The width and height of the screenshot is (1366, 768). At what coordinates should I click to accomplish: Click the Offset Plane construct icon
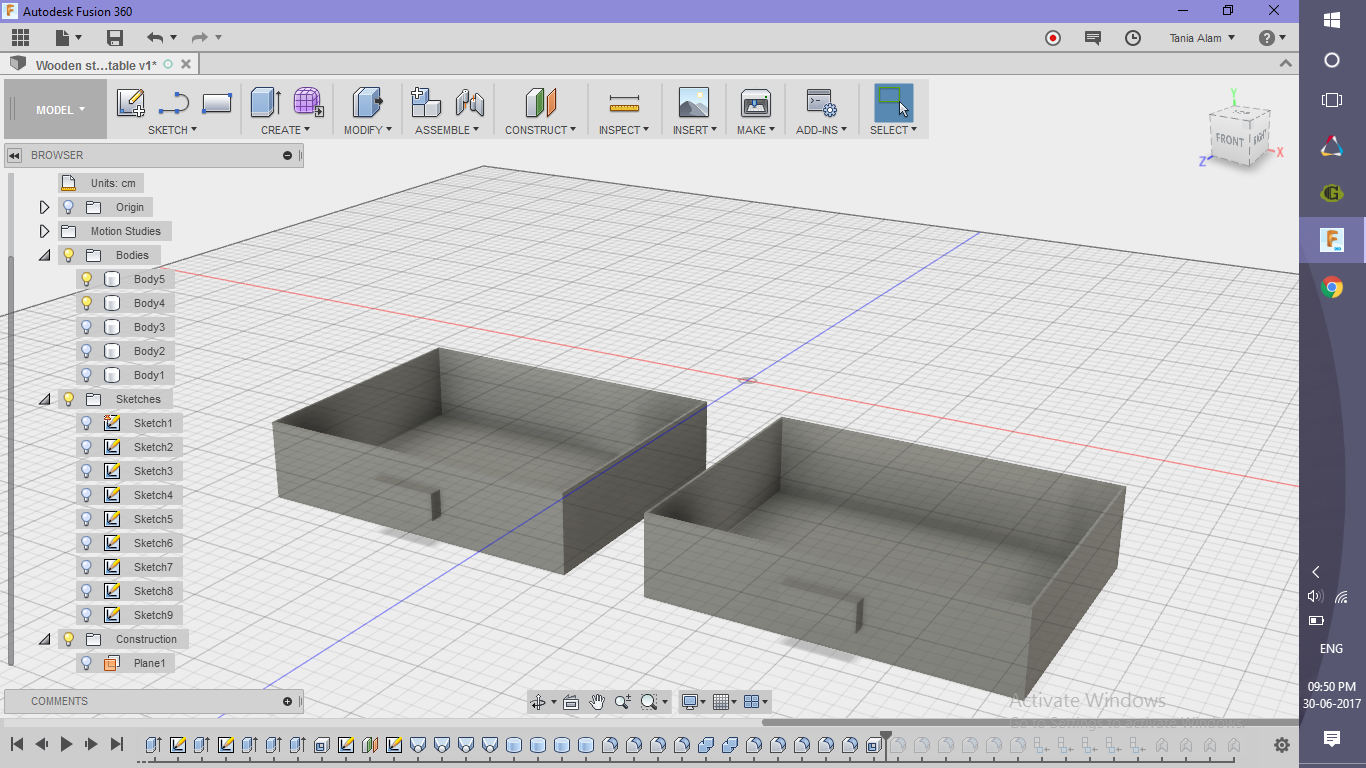coord(540,102)
